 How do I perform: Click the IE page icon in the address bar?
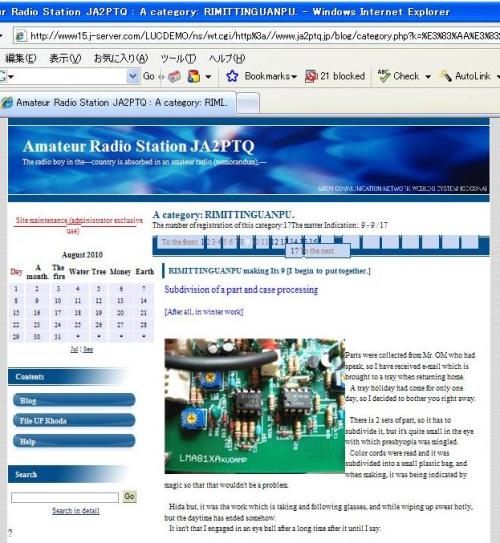21,36
